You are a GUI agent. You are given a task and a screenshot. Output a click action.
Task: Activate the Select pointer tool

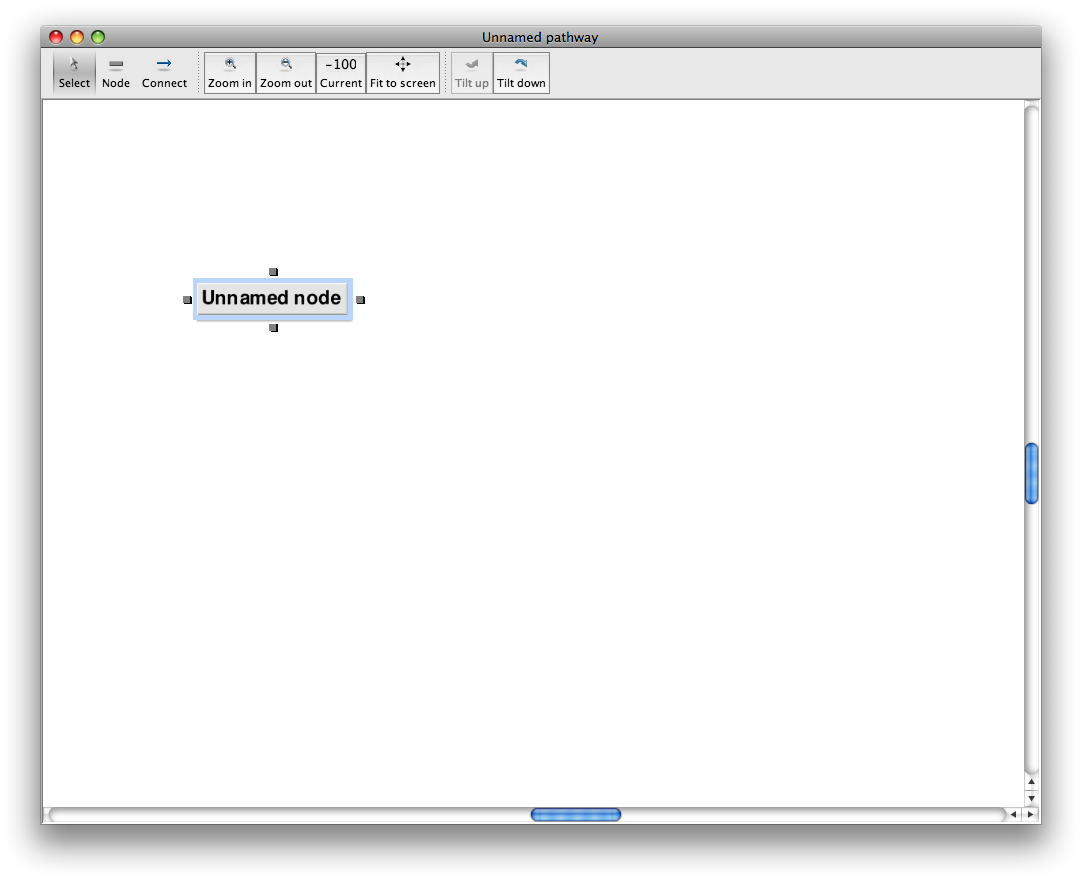[x=74, y=73]
